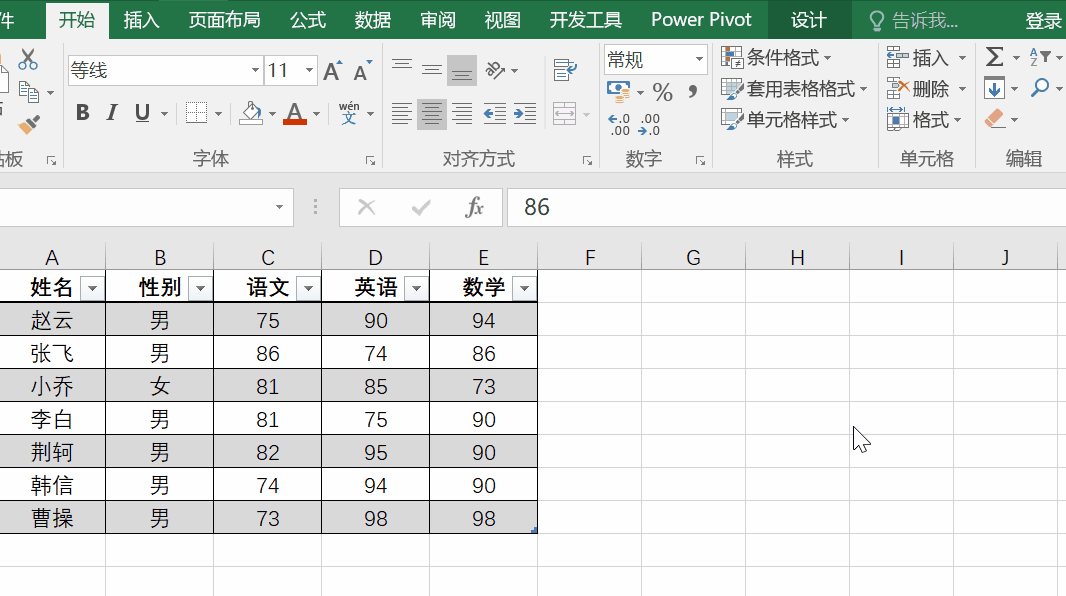
Task: Switch to the 插入 ribbon tab
Action: (x=140, y=19)
